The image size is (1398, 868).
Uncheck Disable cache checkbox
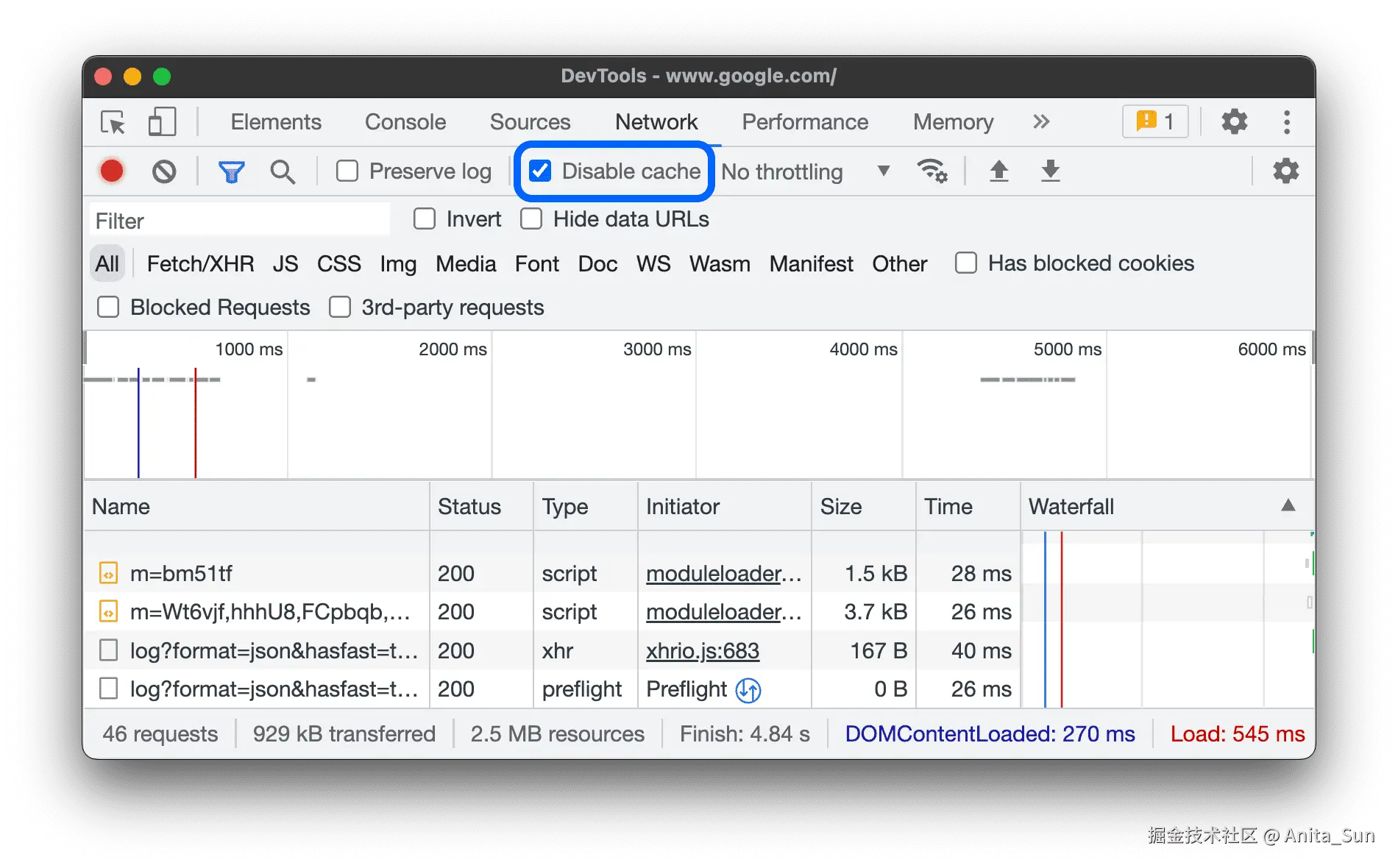click(540, 171)
